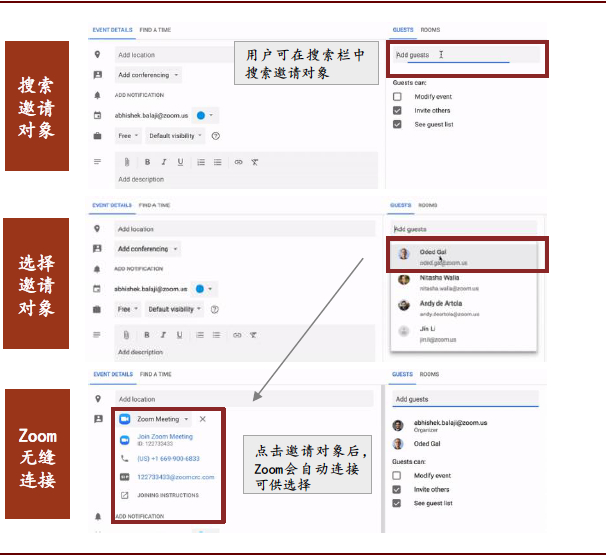
Task: Click remove formatting icon in 选择邀请对象 screenshot
Action: [x=253, y=335]
